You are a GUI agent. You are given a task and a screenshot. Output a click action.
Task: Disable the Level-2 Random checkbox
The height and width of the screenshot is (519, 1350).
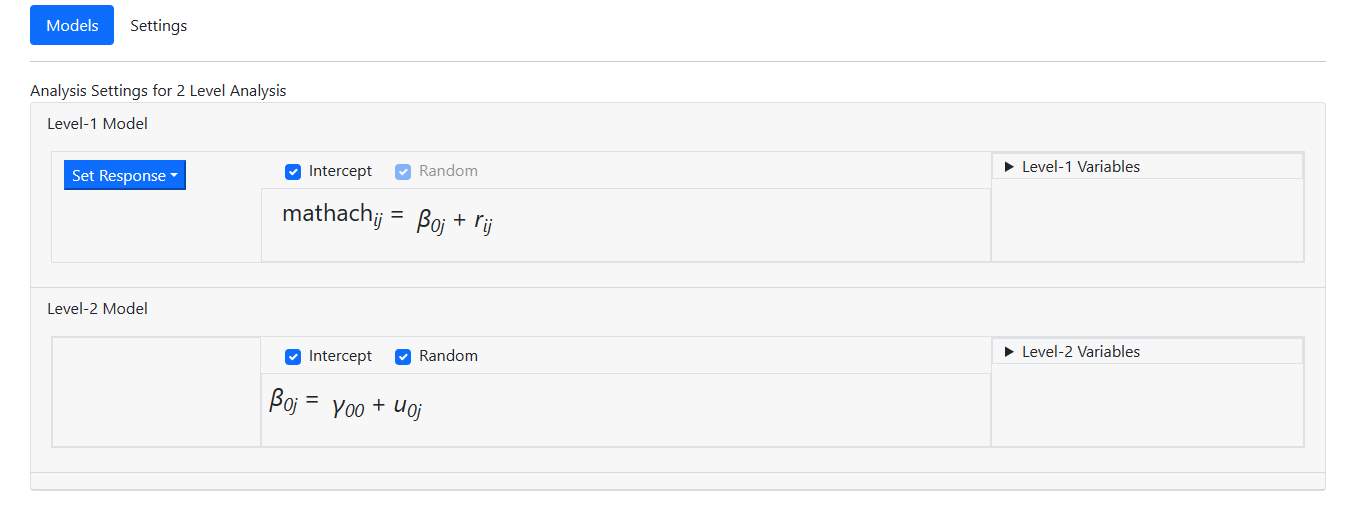point(403,356)
